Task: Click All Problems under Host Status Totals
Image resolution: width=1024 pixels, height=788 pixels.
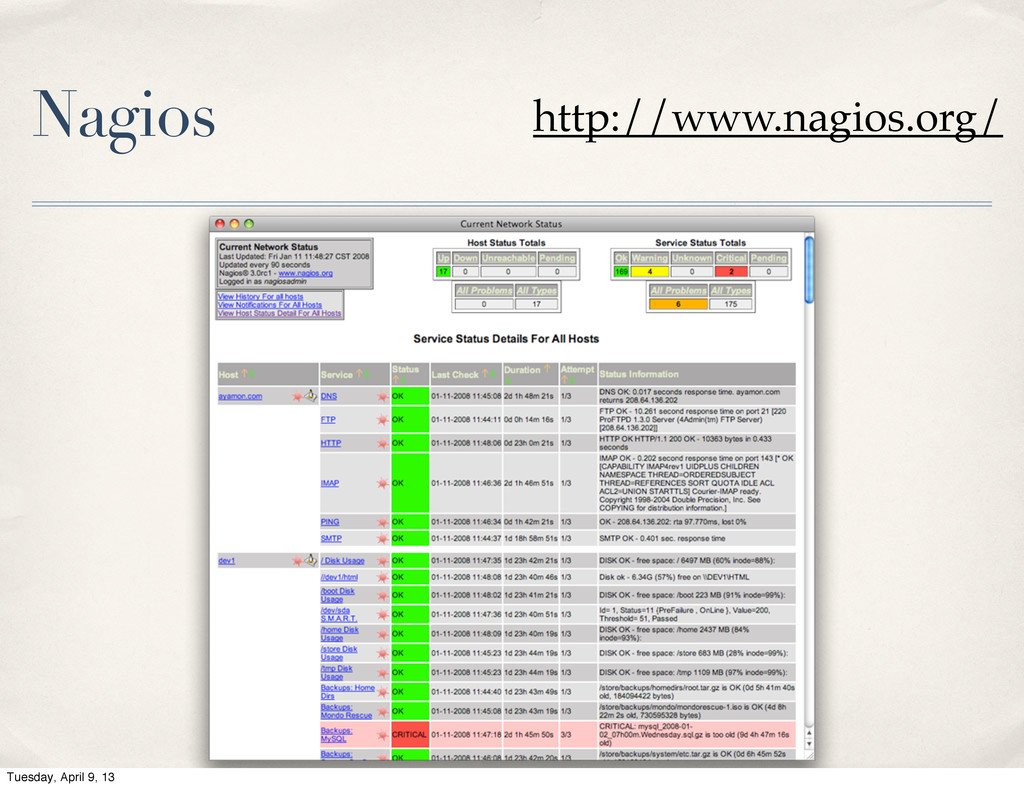Action: tap(484, 291)
